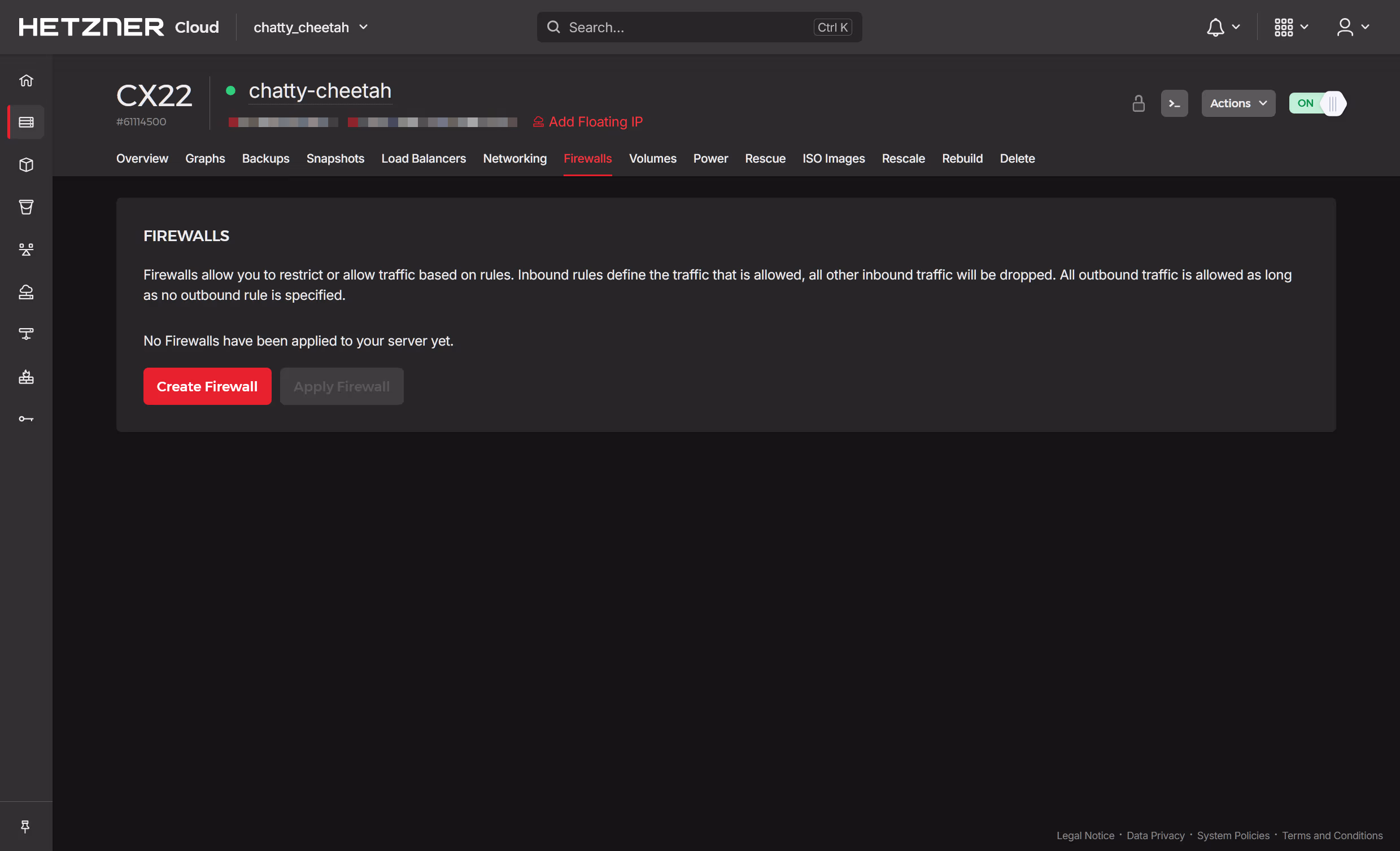Switch to the Snapshots tab
This screenshot has height=851, width=1400.
(335, 159)
